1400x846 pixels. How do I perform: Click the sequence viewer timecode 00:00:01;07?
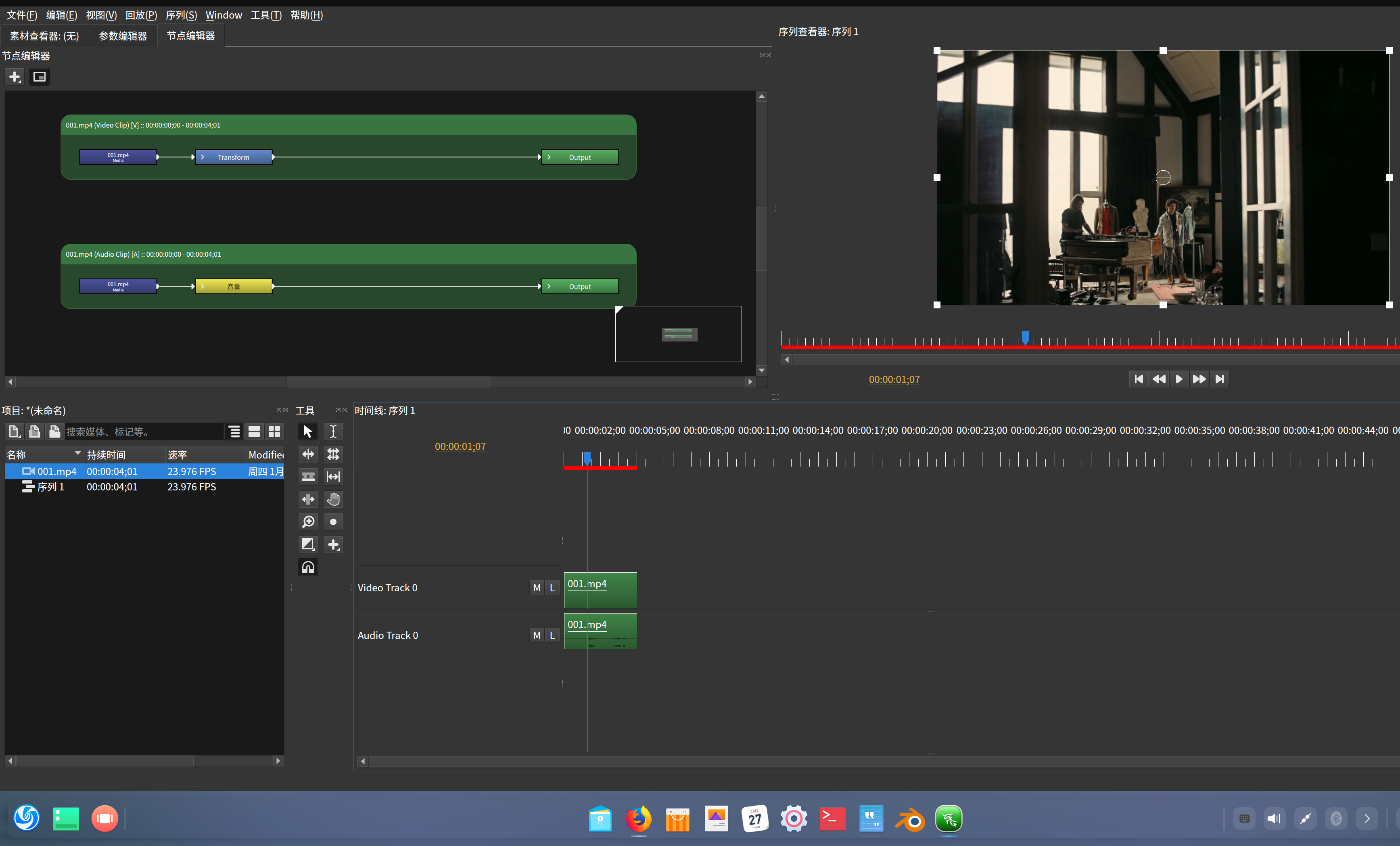click(894, 379)
